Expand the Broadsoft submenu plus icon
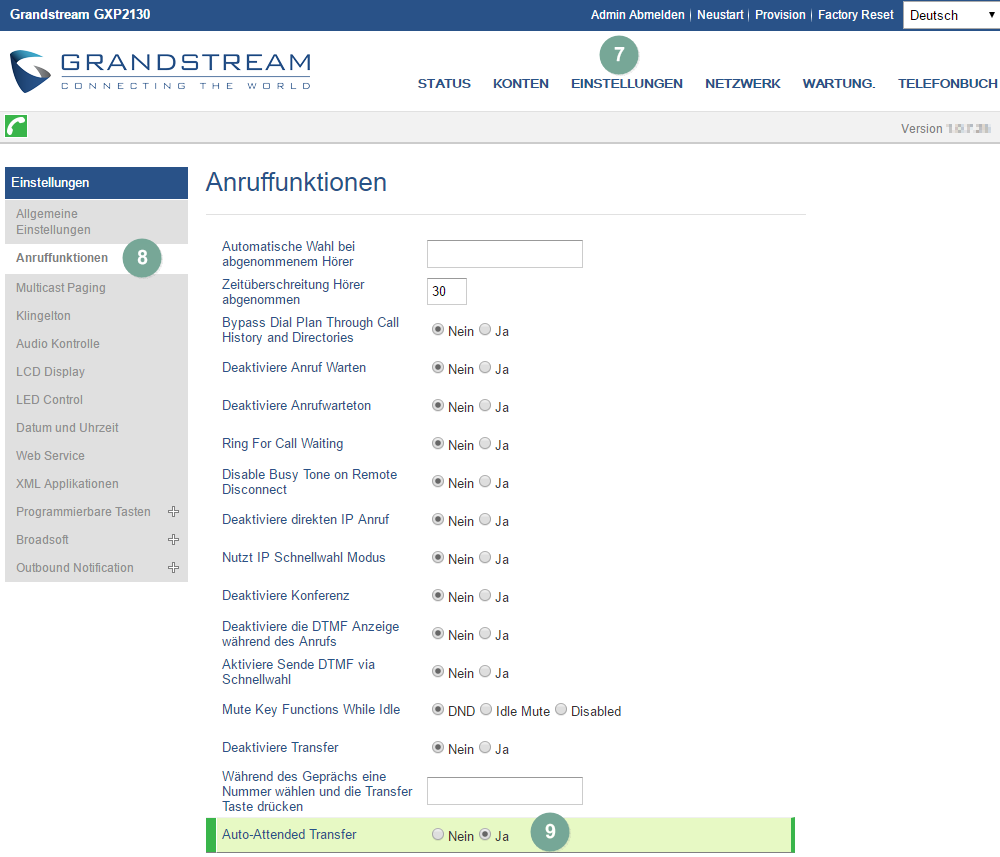Screen dimensions: 1000x857 173,540
